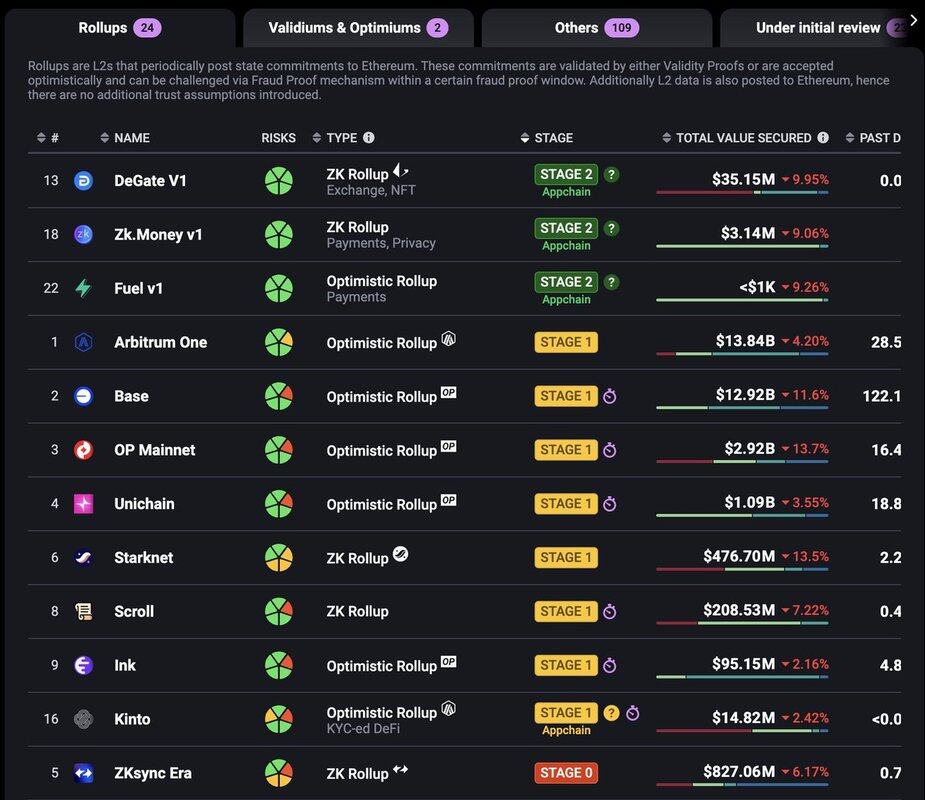Open the Zk.Money v1 project page

point(158,235)
